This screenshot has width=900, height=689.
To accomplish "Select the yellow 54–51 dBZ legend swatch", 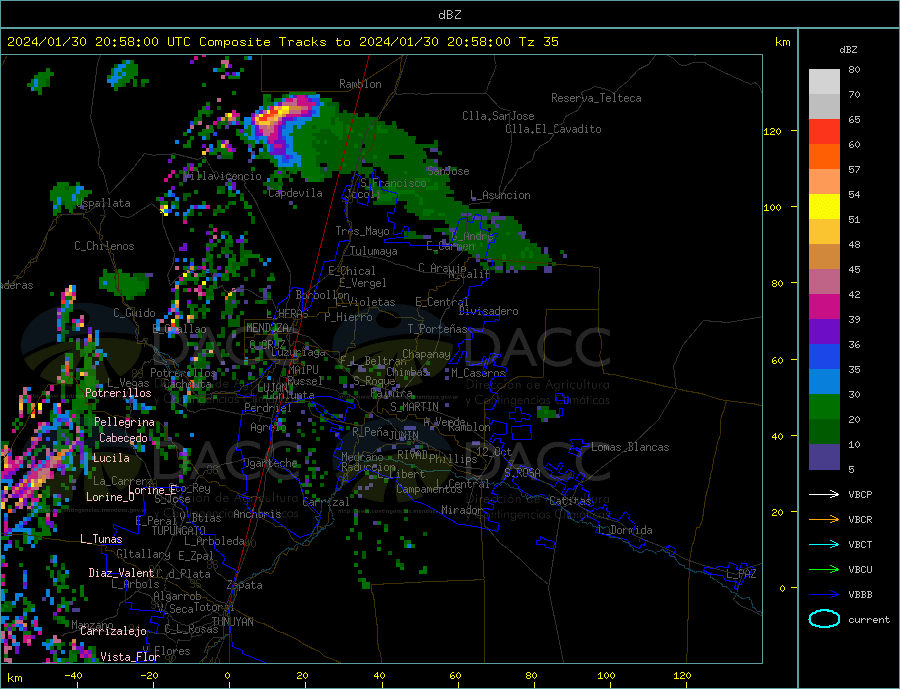I will pyautogui.click(x=824, y=207).
